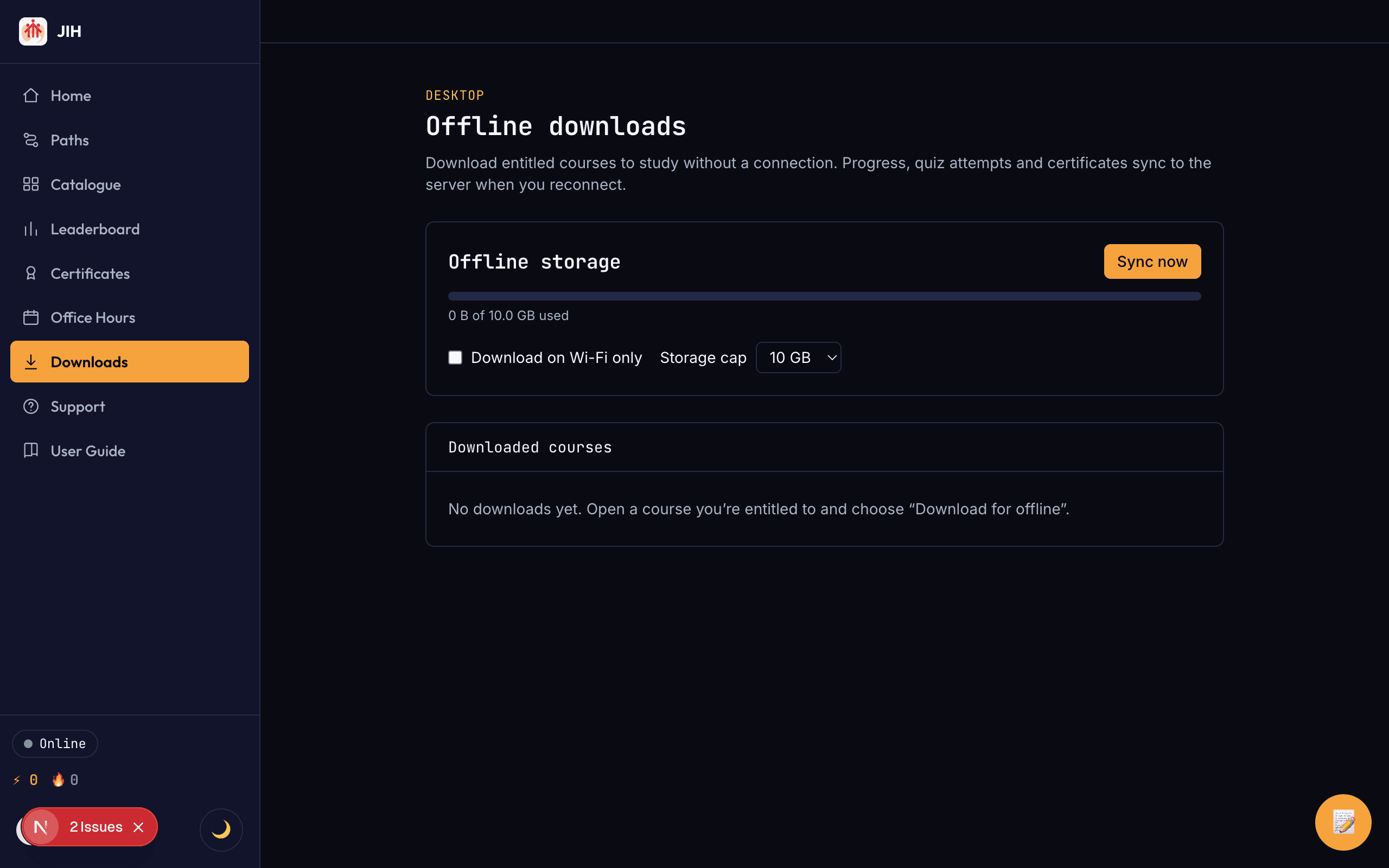
Task: Select Downloads in sidebar
Action: tap(130, 362)
